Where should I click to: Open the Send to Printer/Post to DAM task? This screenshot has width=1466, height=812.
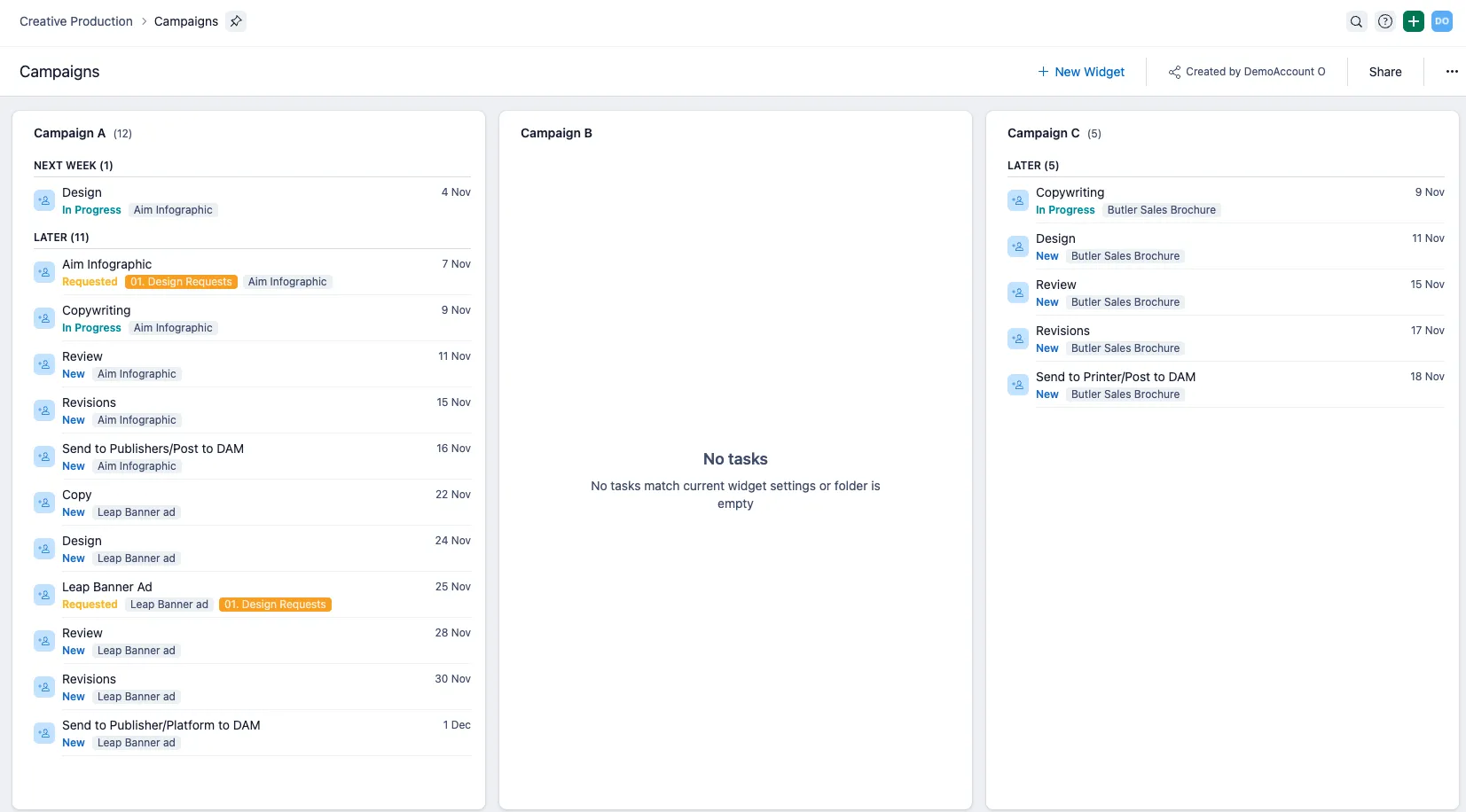[1116, 377]
